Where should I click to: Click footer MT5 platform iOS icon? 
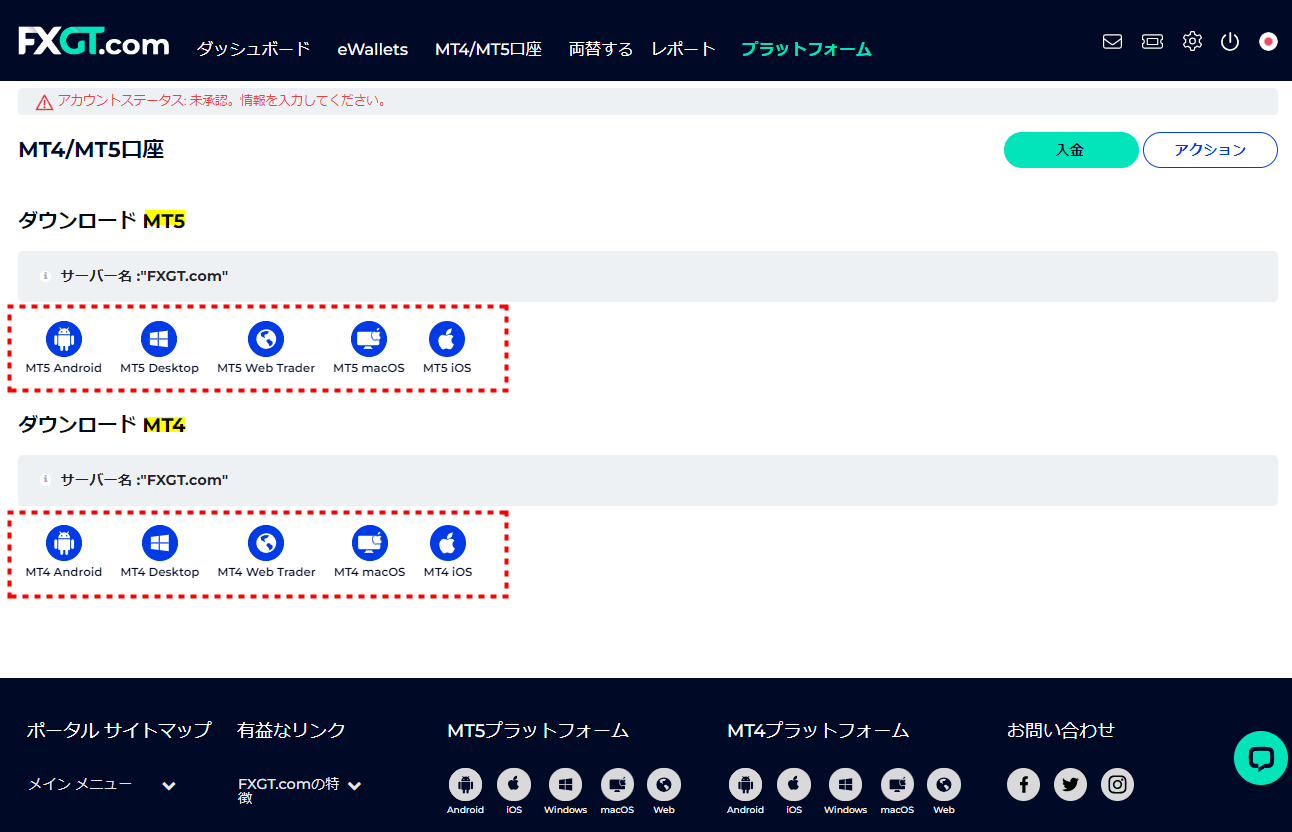click(x=514, y=785)
